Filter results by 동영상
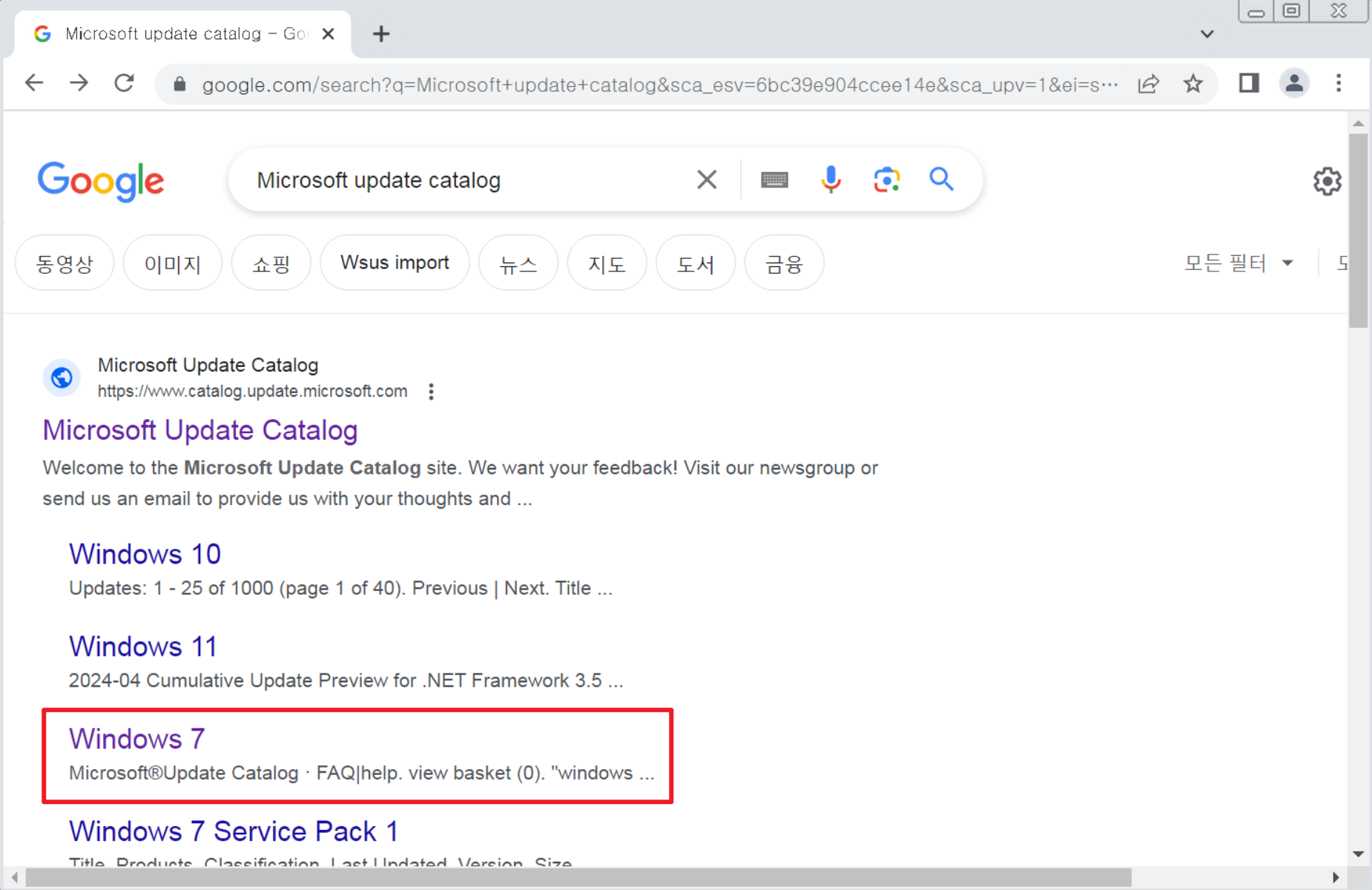Viewport: 1372px width, 890px height. (65, 263)
